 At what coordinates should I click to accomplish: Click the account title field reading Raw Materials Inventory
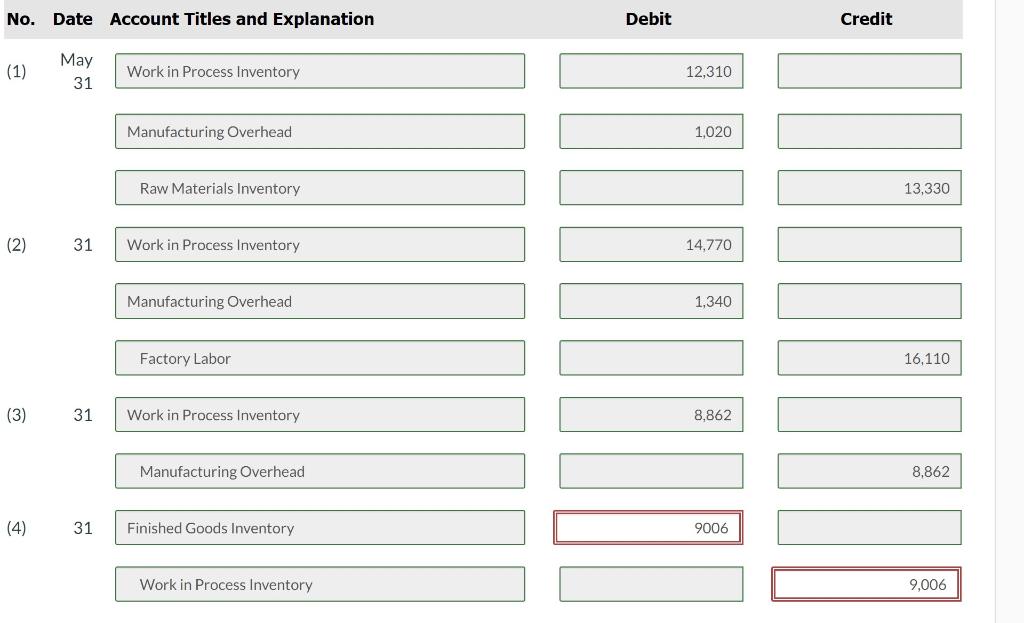tap(322, 187)
